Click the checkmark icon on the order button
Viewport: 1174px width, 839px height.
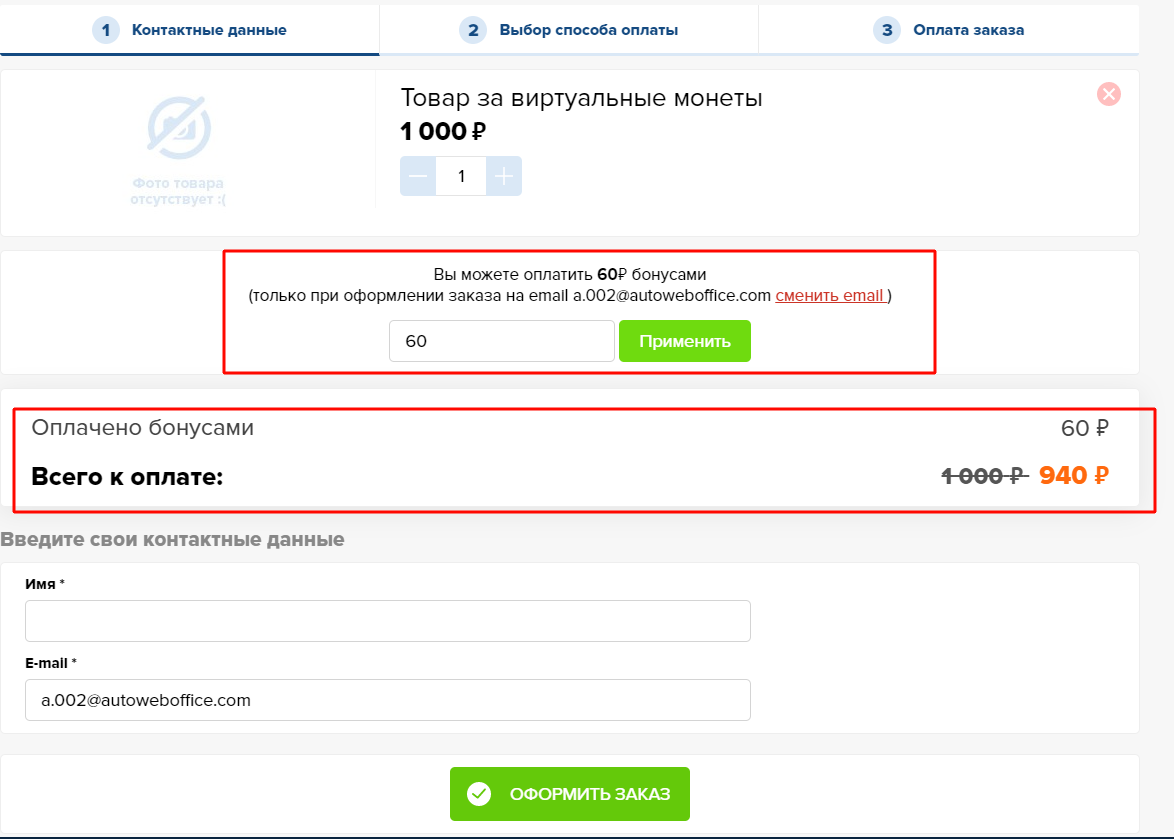click(x=479, y=794)
